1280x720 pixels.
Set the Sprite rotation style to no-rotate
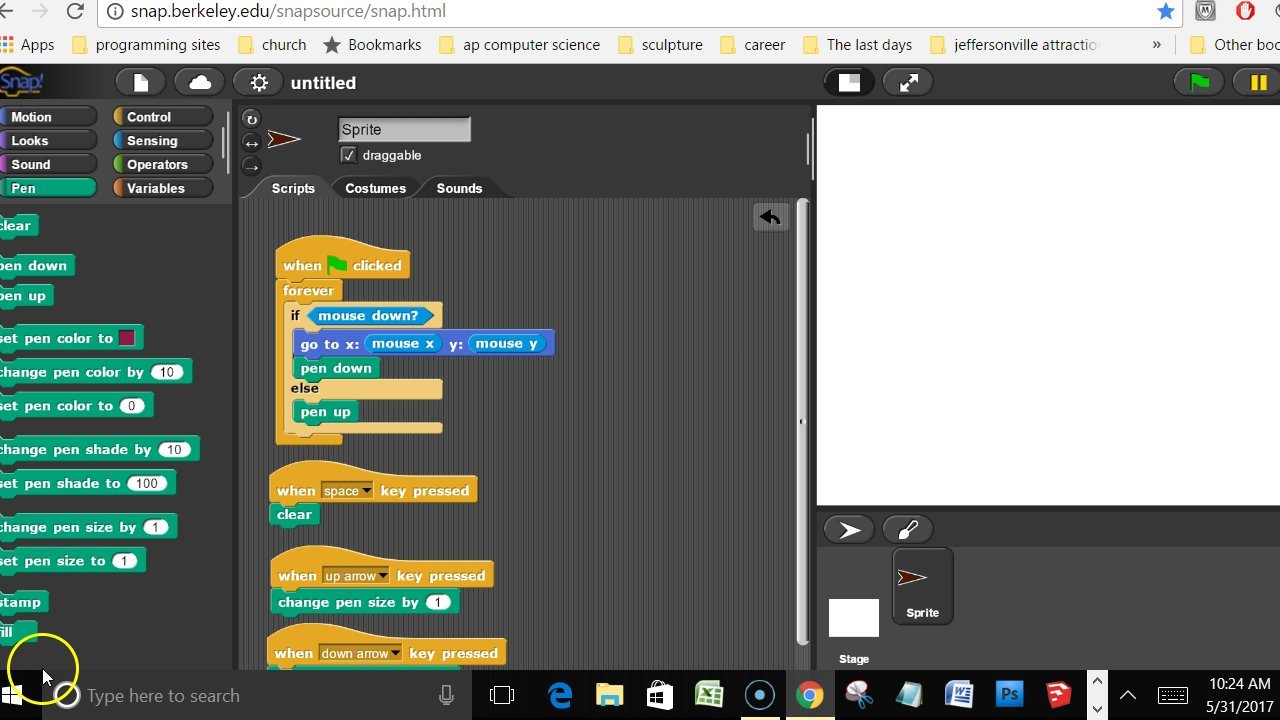pos(252,166)
